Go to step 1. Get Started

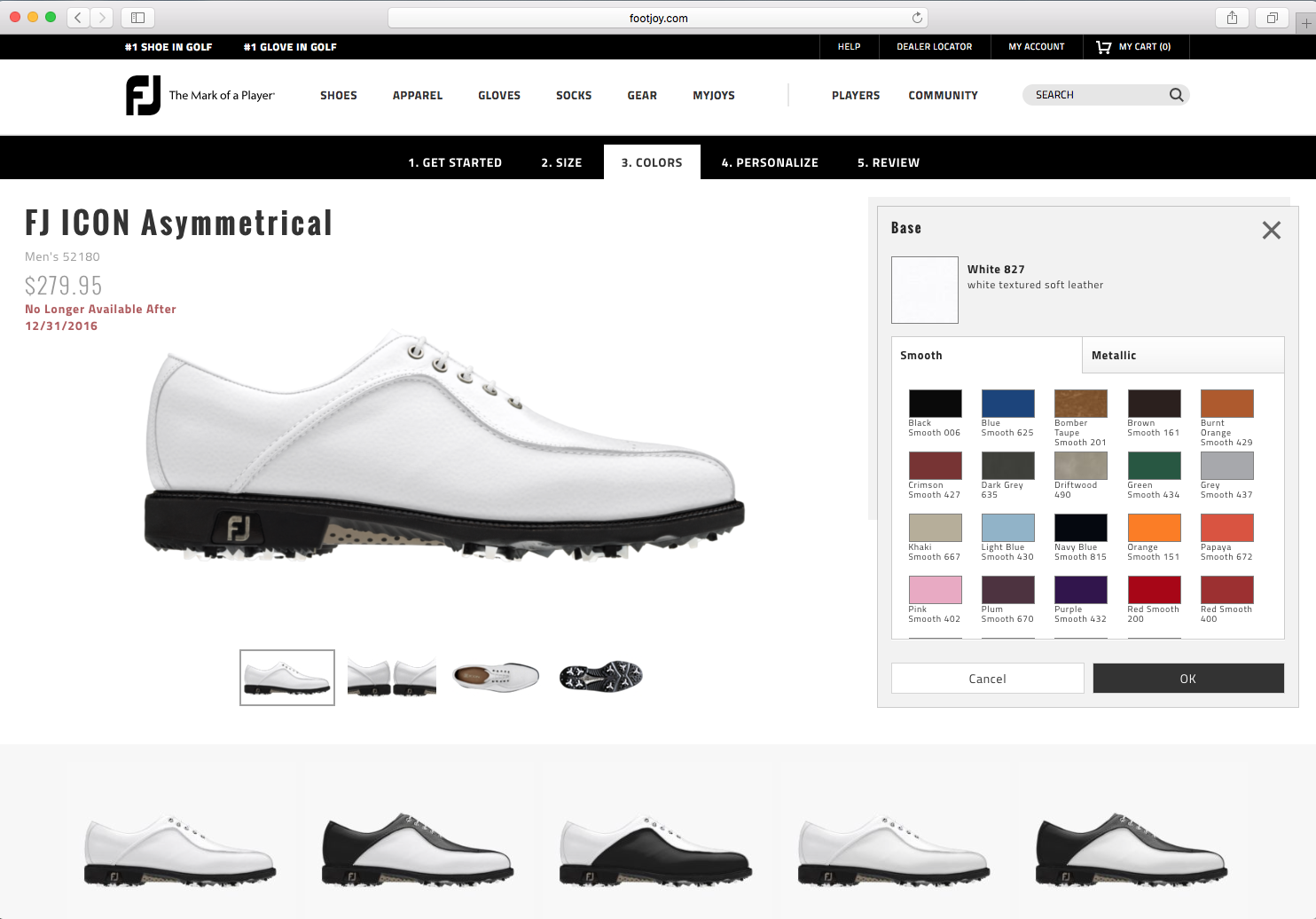(455, 162)
